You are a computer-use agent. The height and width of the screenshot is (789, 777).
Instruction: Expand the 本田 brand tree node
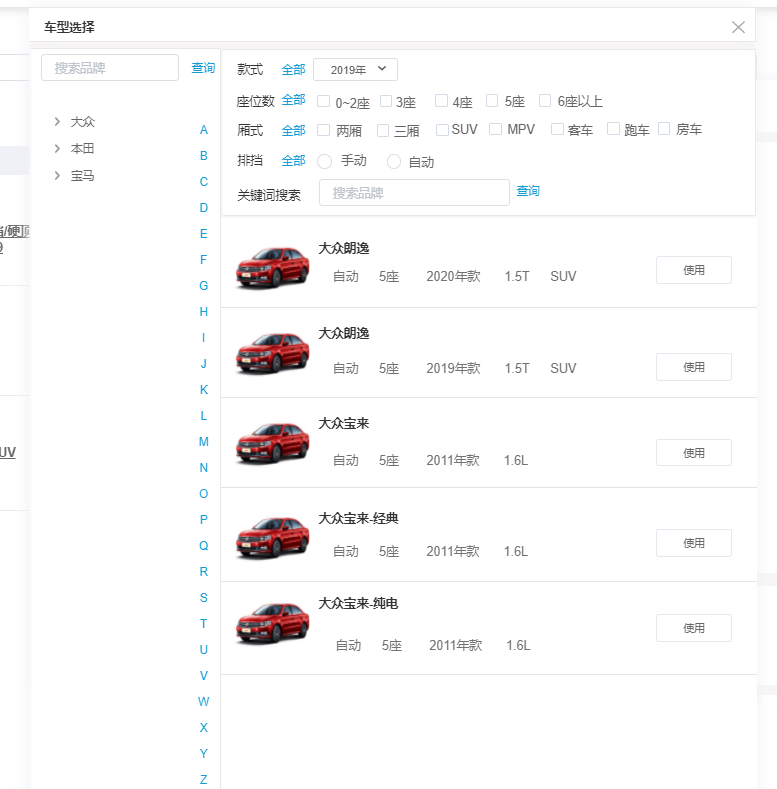tap(57, 148)
